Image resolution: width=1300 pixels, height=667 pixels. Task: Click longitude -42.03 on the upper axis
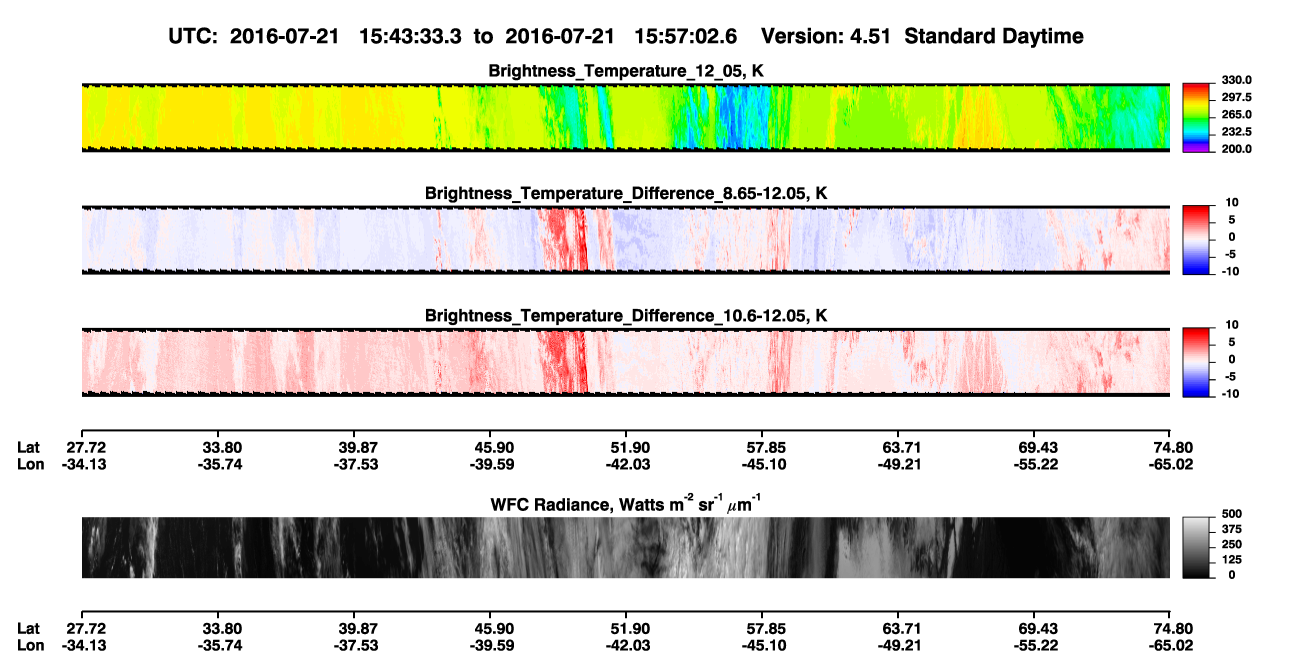(x=626, y=464)
